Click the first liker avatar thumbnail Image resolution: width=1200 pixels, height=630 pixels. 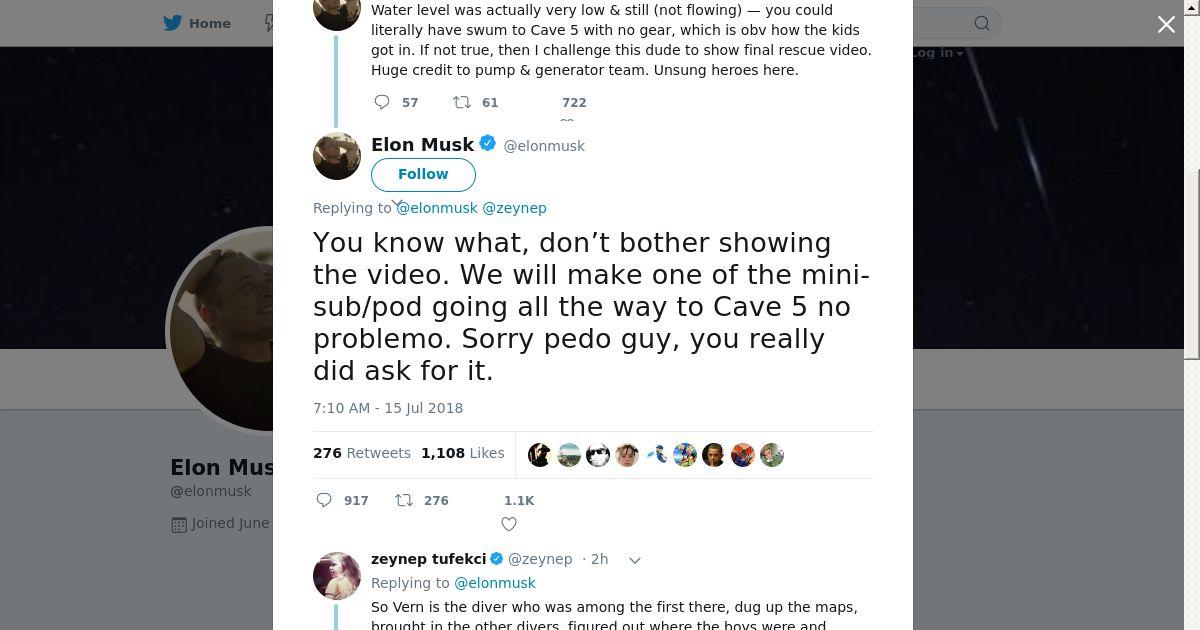coord(540,455)
